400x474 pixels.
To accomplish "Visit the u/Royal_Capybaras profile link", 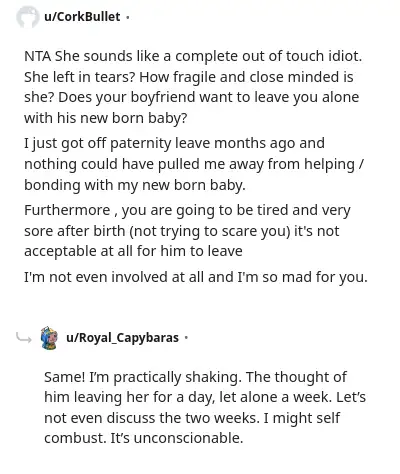I will (x=122, y=338).
